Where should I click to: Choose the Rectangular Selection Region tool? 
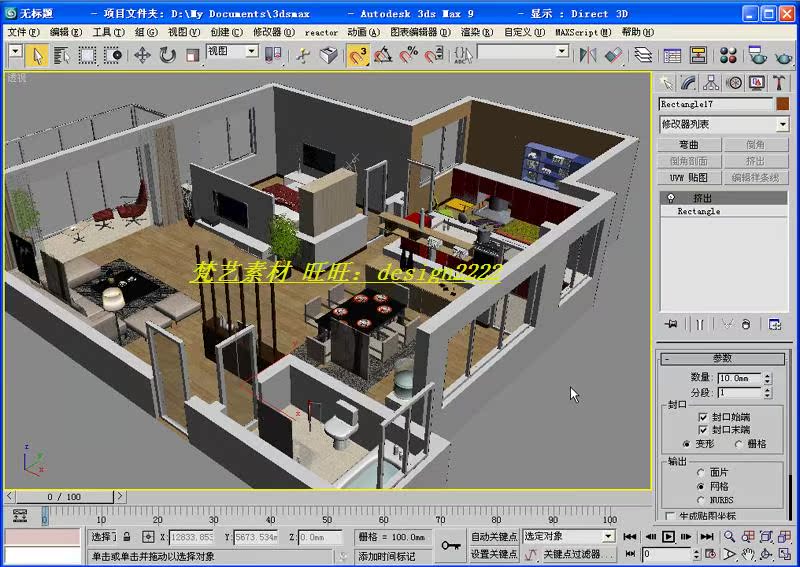point(87,55)
